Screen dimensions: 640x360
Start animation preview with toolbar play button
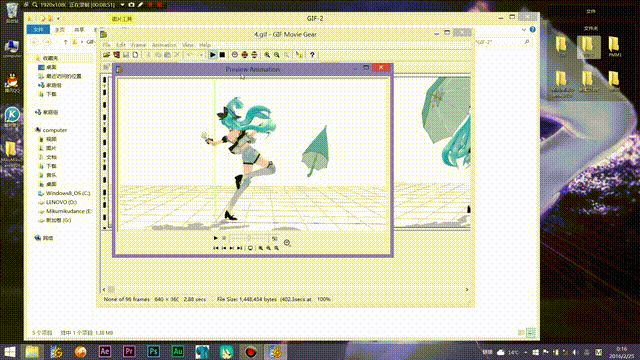[x=212, y=55]
